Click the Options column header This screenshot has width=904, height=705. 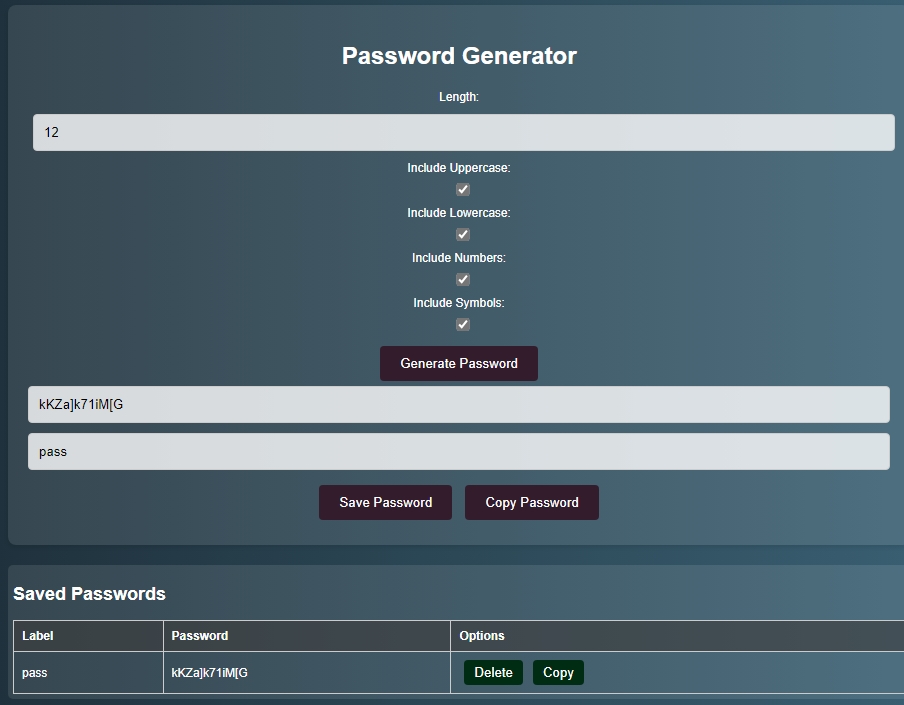[x=677, y=636]
